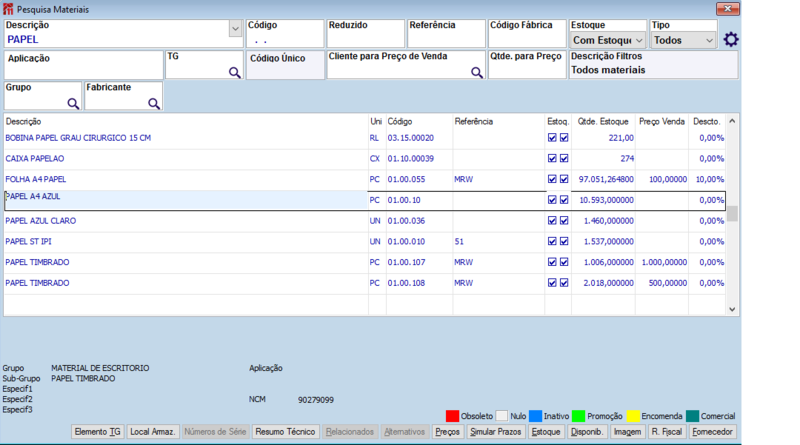
Task: Open Cliente para Preço de Venda search magnifier
Action: click(477, 72)
